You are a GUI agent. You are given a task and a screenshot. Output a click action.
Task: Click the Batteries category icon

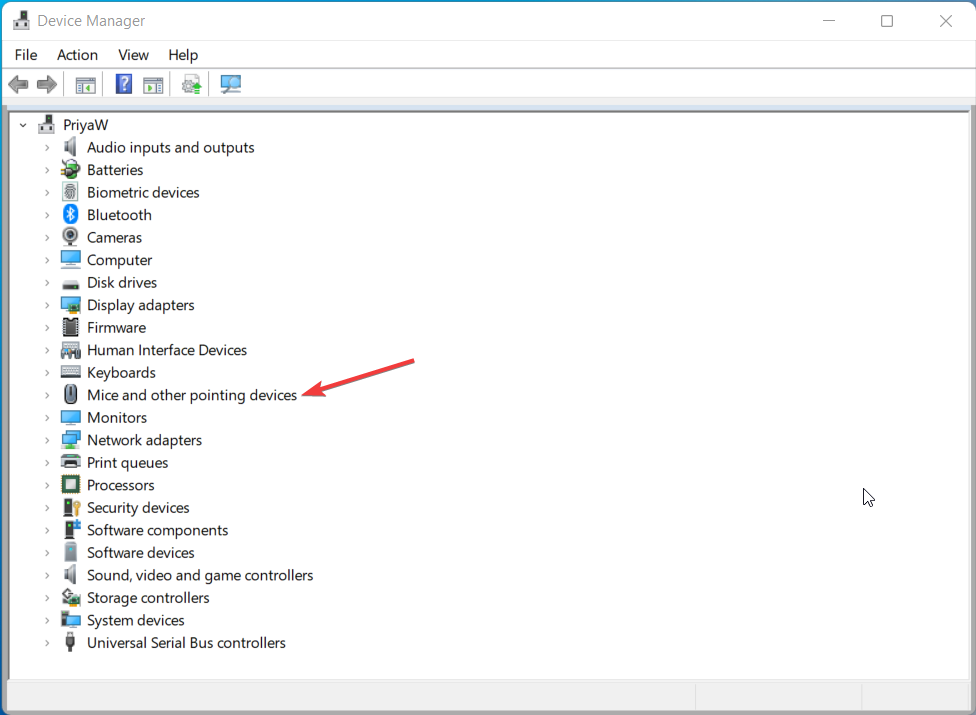tap(70, 169)
